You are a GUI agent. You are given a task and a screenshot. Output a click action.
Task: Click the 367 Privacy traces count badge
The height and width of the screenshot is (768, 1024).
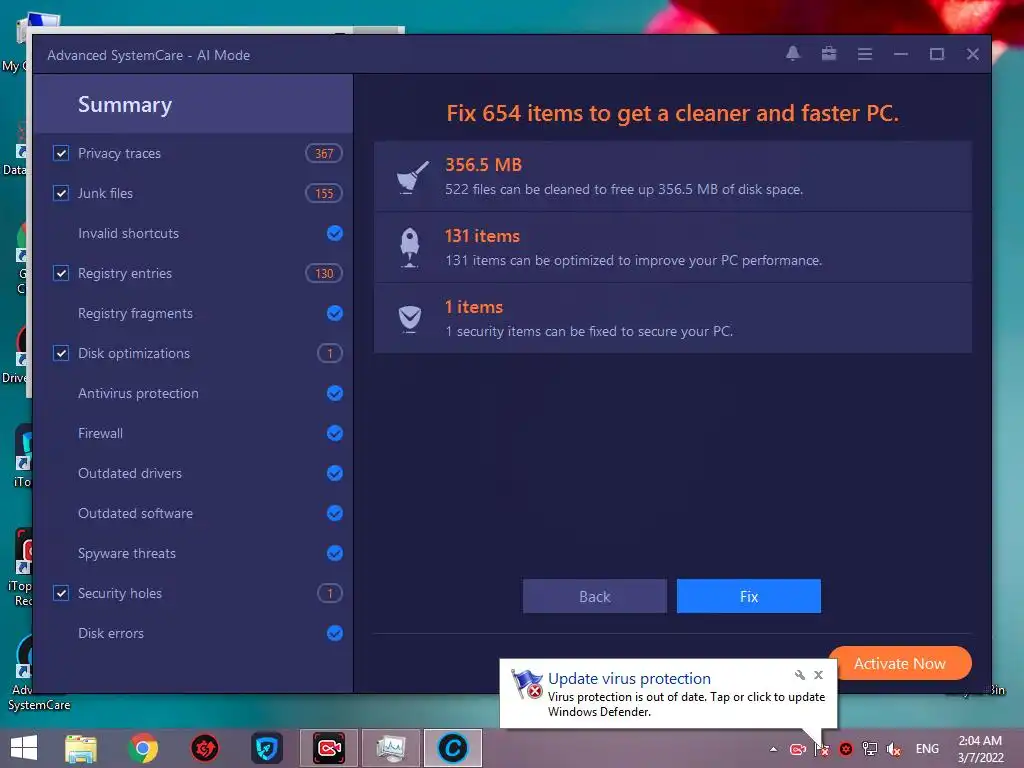(324, 153)
